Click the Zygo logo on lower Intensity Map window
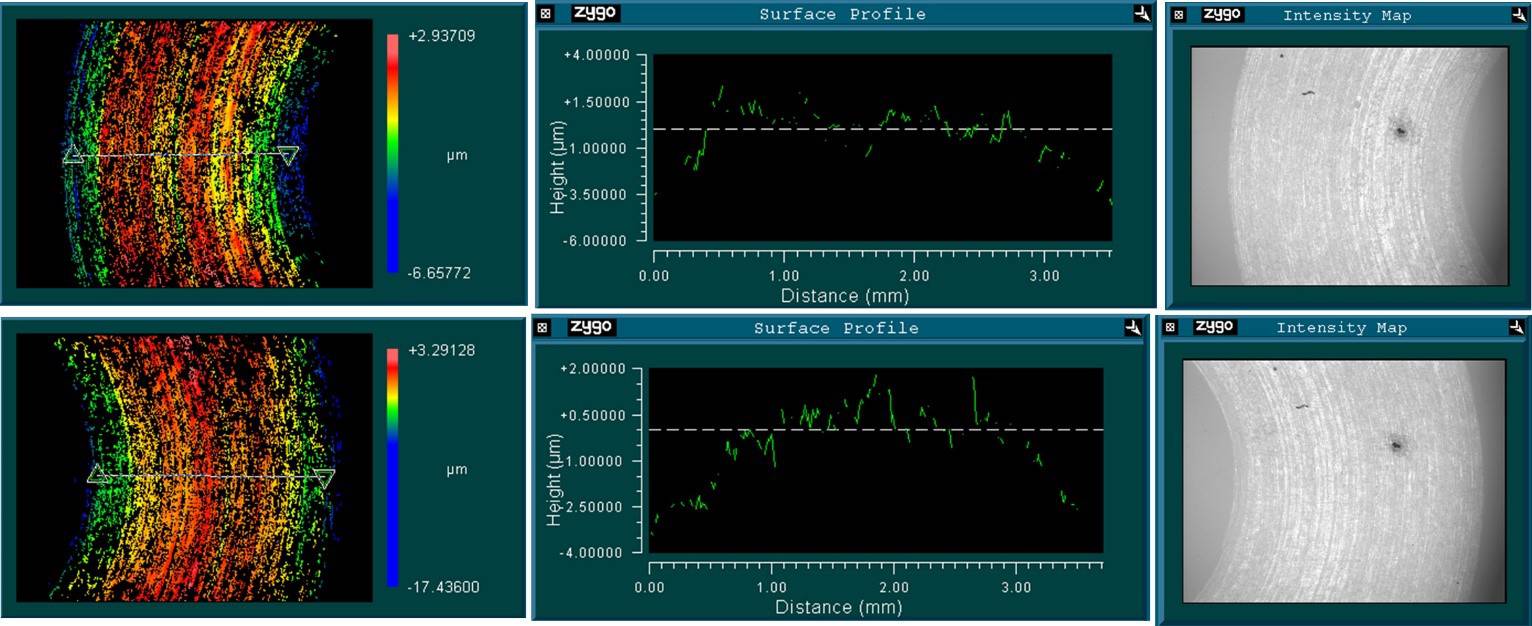 [1216, 327]
